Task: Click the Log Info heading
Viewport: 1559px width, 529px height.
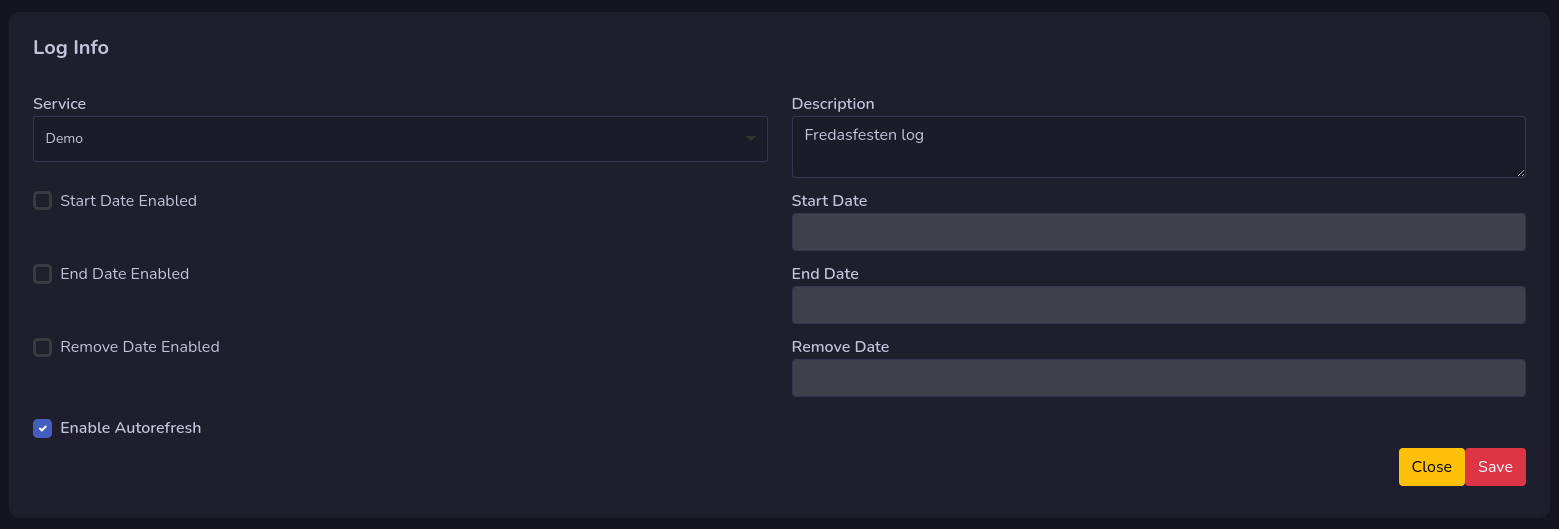Action: click(x=71, y=47)
